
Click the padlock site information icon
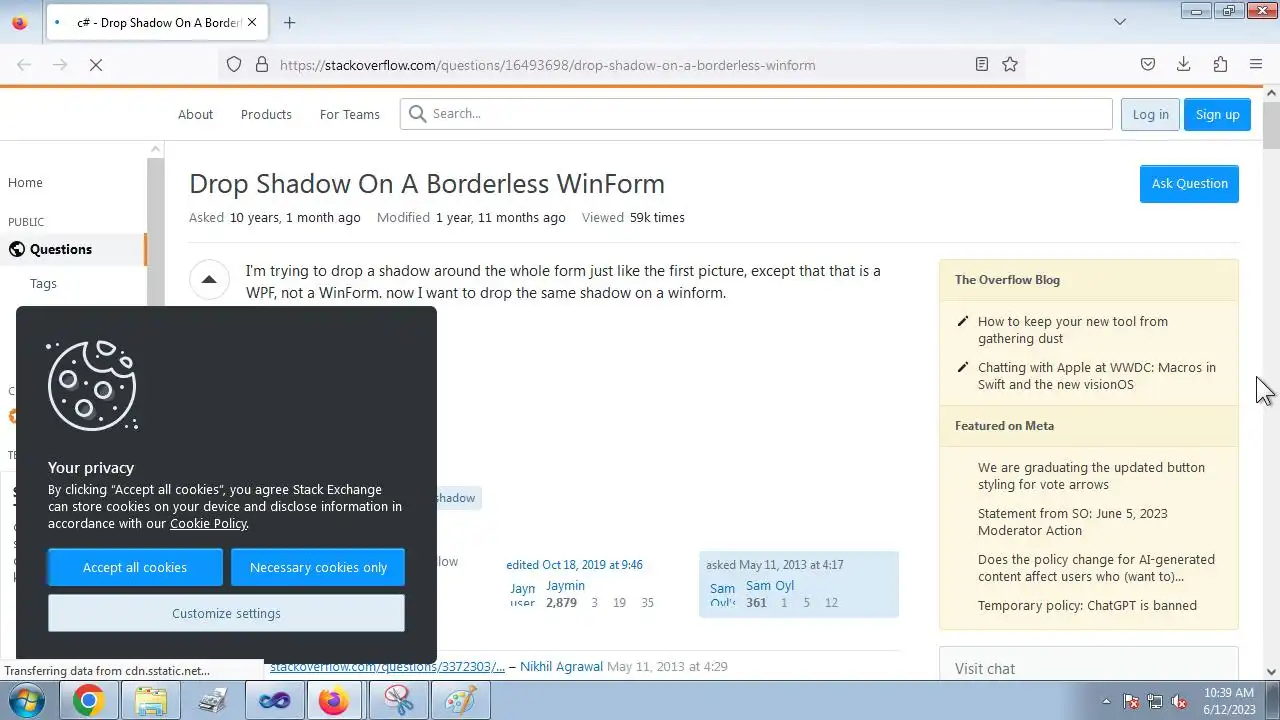coord(262,65)
